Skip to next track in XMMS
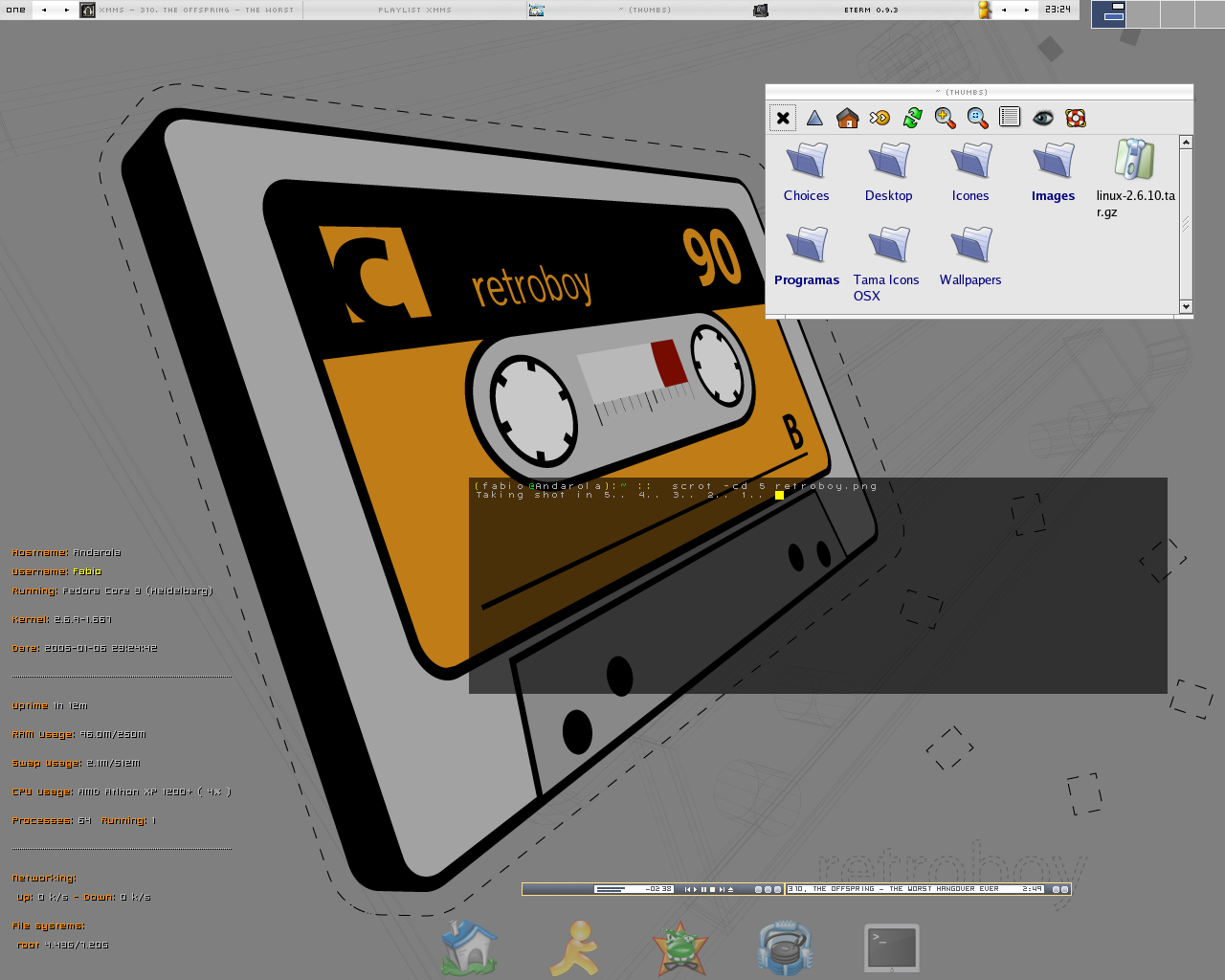This screenshot has width=1225, height=980. coord(722,889)
